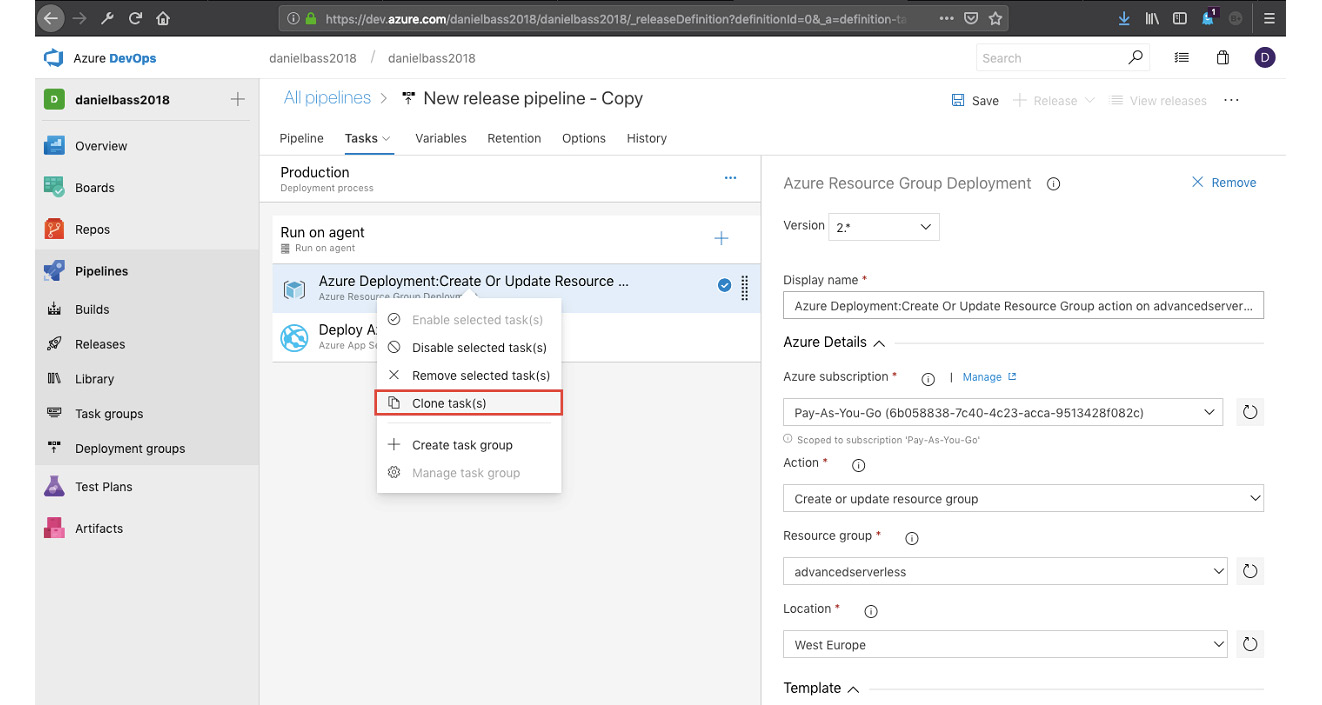Open the Version dropdown
Image resolution: width=1322 pixels, height=705 pixels.
[x=884, y=227]
